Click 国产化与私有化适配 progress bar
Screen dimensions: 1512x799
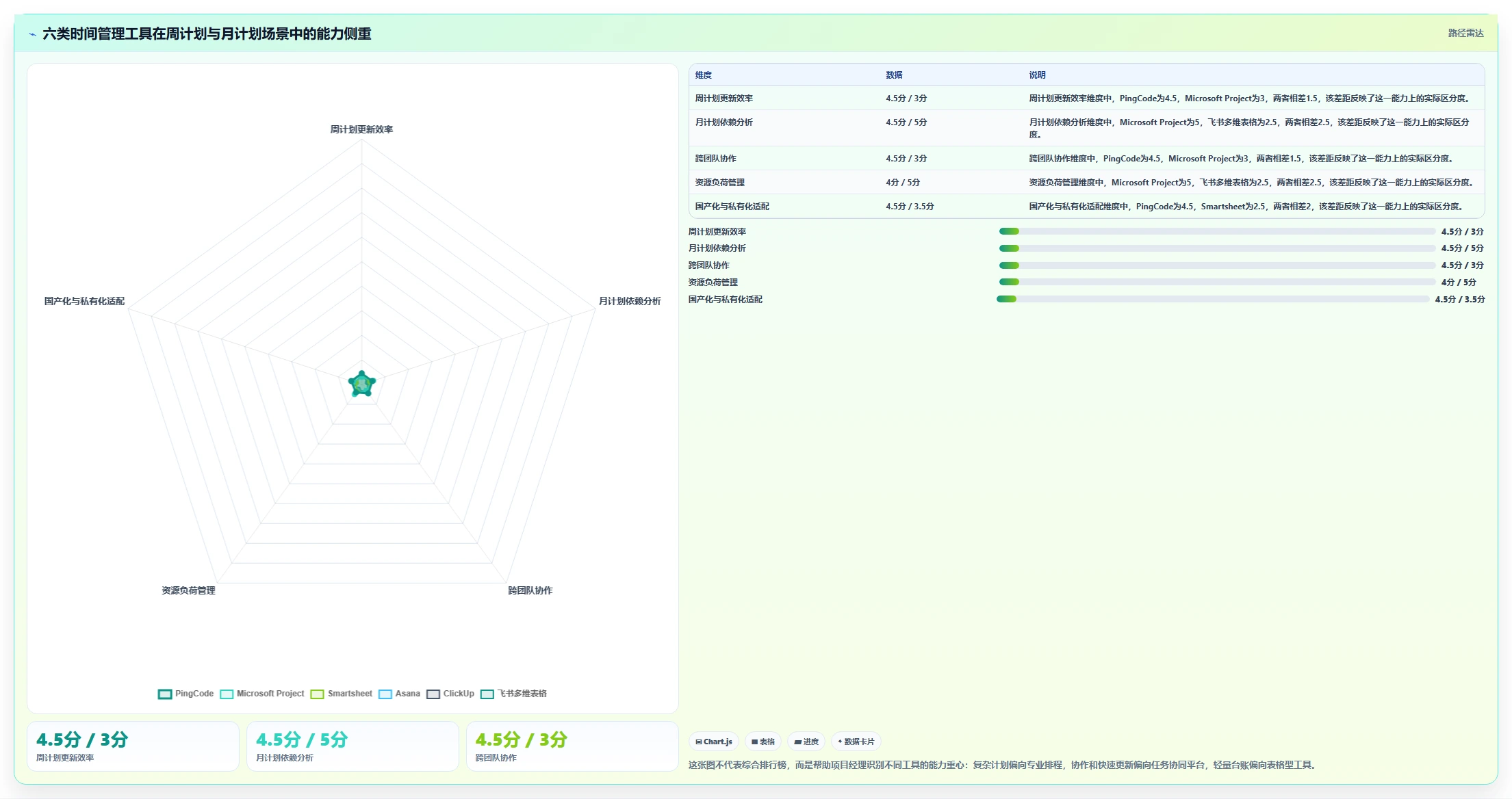pos(1213,299)
